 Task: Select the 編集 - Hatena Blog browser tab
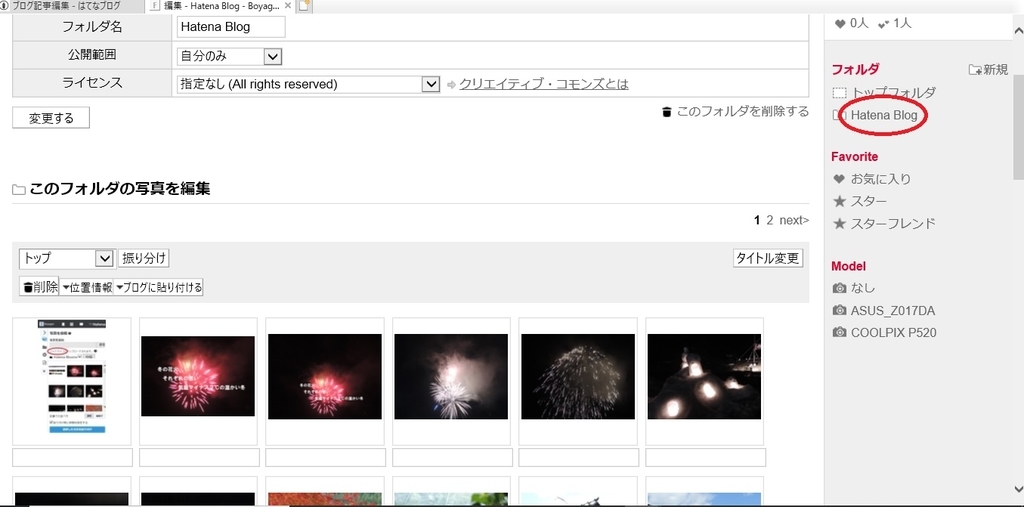click(x=221, y=6)
